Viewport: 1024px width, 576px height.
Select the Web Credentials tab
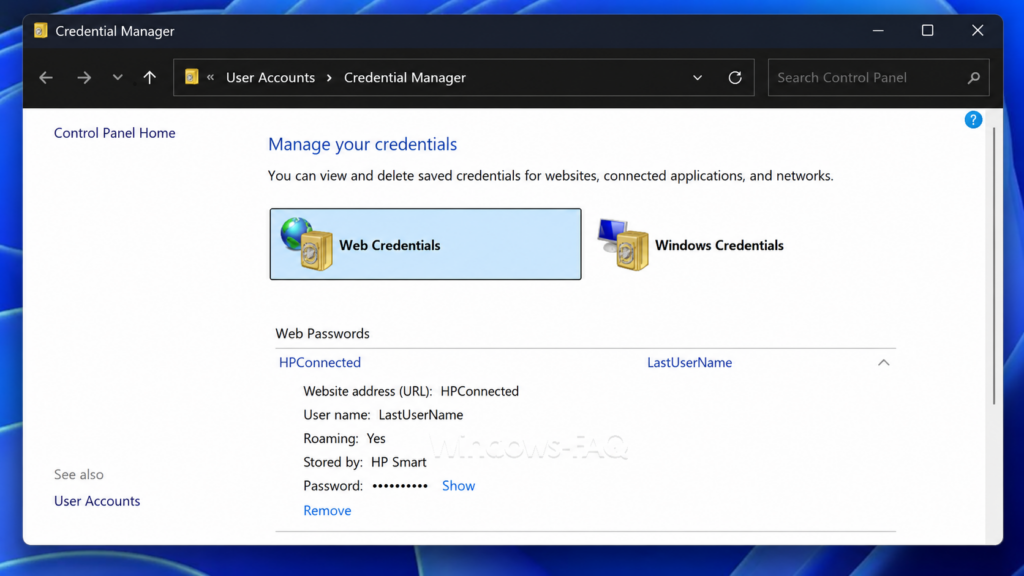[425, 244]
